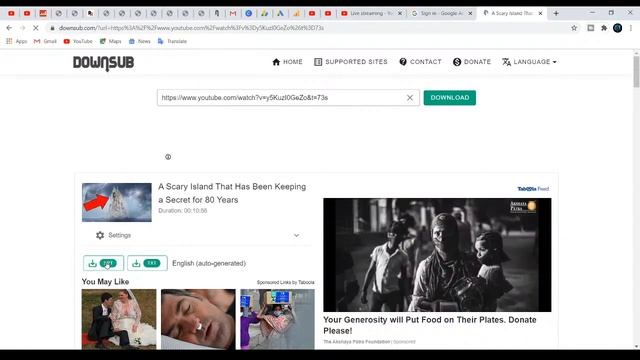
Task: Bookmark this page with the star icon
Action: 574,28
